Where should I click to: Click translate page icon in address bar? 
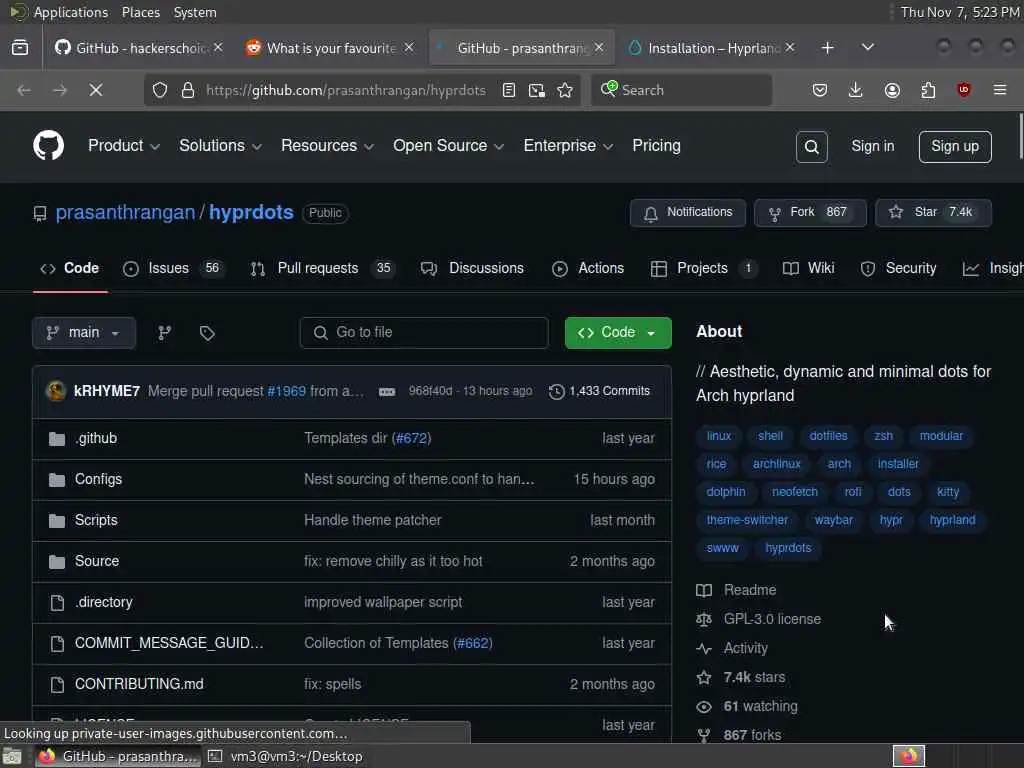[537, 90]
